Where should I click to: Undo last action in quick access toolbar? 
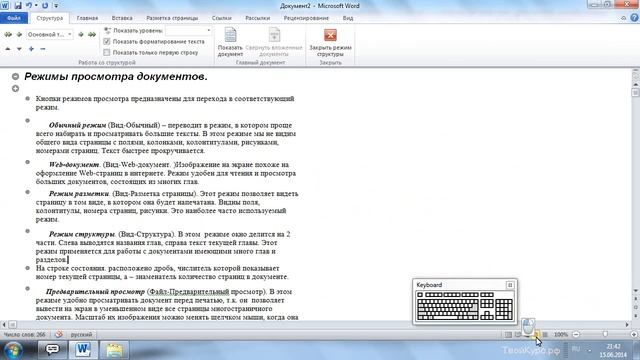[29, 6]
